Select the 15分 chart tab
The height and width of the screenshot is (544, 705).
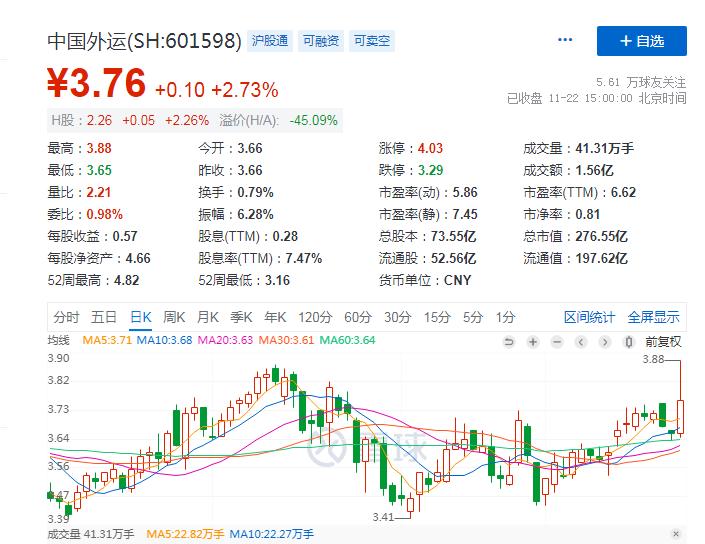(x=437, y=317)
